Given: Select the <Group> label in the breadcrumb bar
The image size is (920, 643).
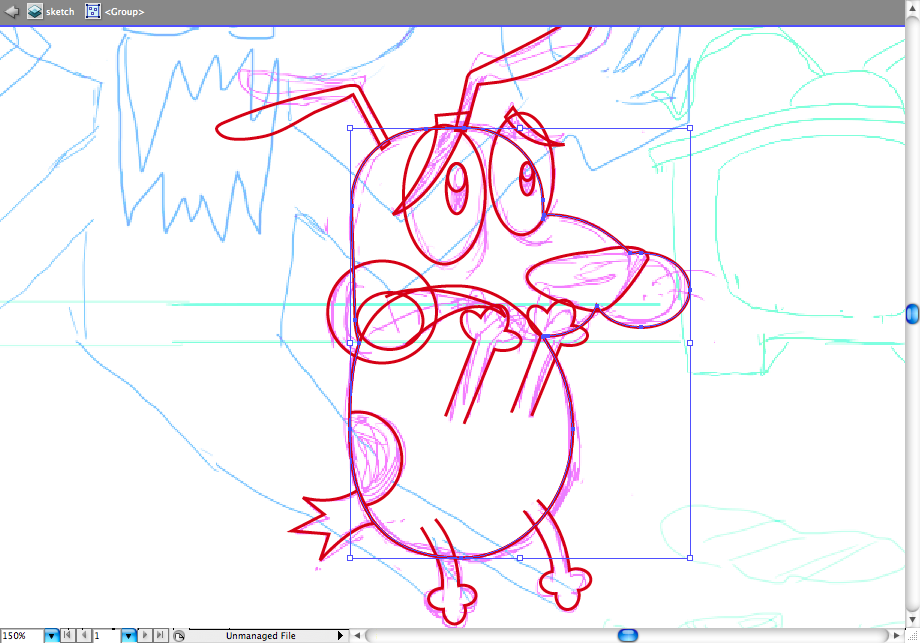Looking at the screenshot, I should click(124, 12).
